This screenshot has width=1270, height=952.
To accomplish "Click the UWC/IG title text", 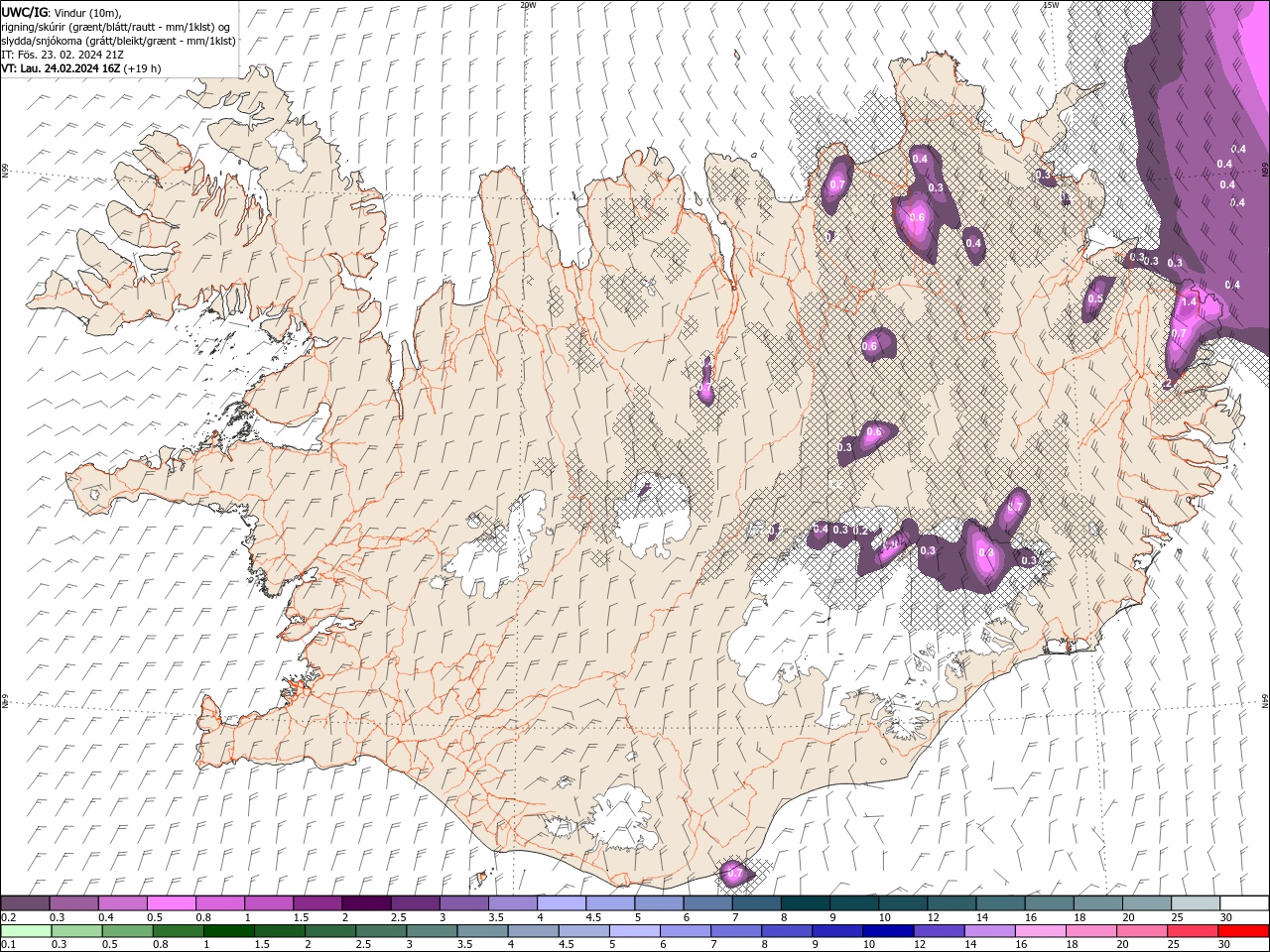I will tap(24, 11).
